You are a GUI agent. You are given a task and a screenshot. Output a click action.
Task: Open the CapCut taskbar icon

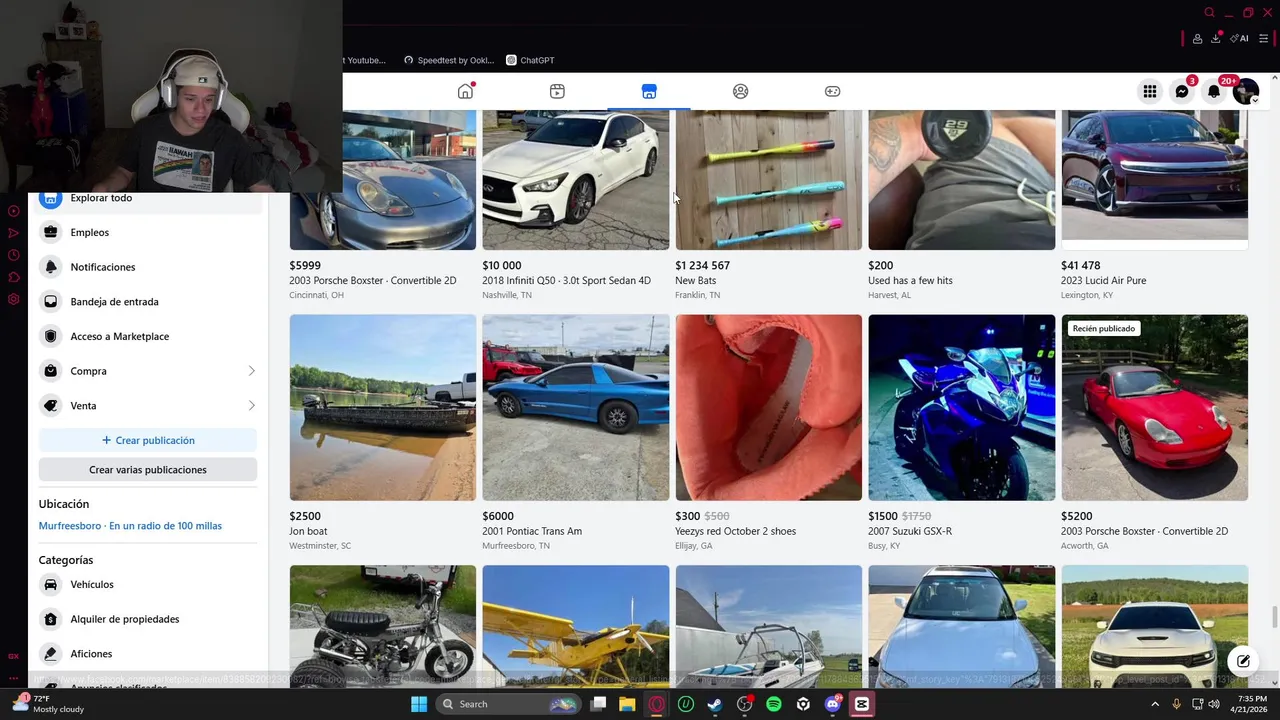coord(862,704)
